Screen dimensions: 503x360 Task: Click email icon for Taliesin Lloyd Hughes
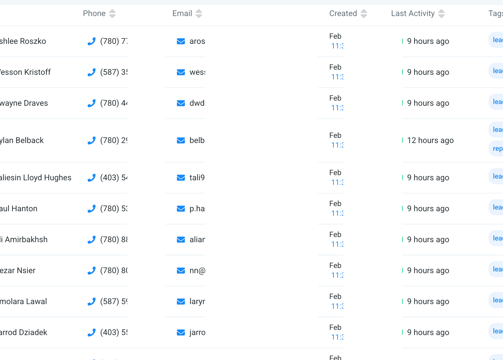pos(181,178)
